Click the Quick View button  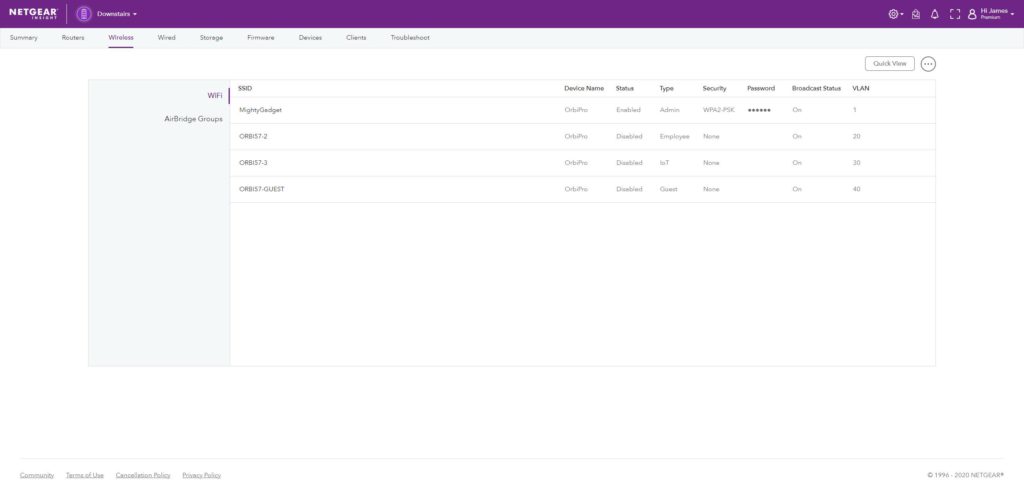tap(889, 64)
